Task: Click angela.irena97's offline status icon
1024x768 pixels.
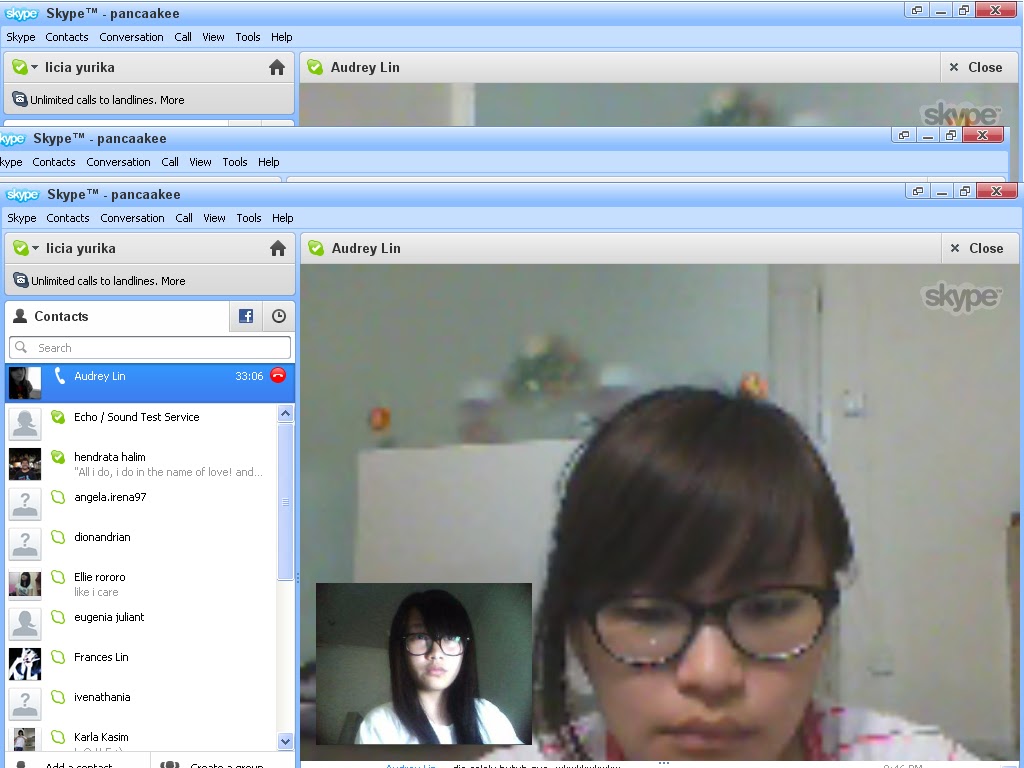Action: pos(58,497)
